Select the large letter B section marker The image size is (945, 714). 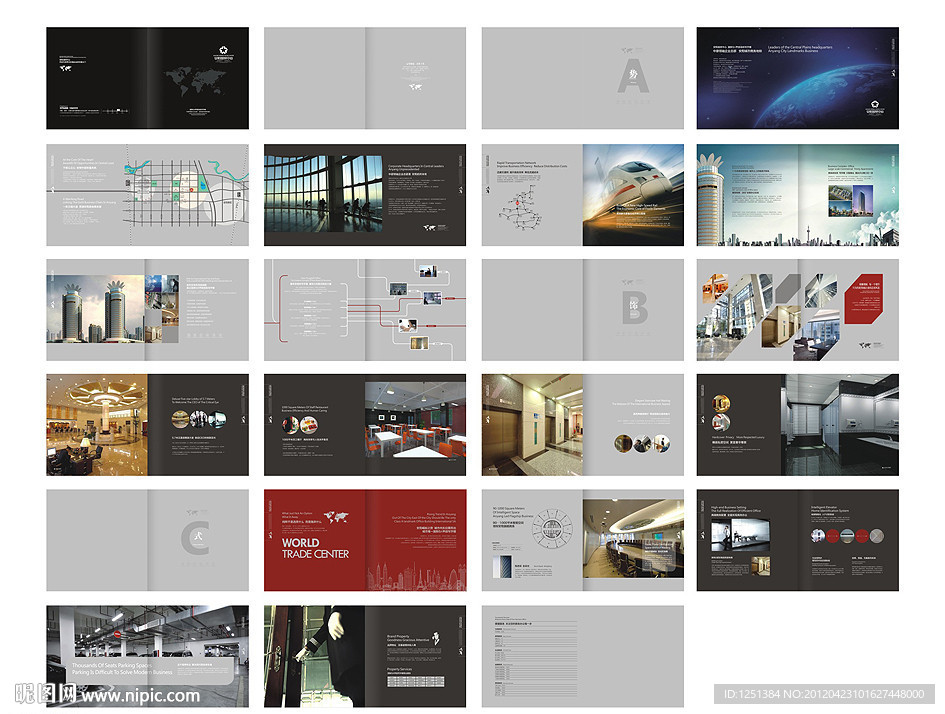634,307
